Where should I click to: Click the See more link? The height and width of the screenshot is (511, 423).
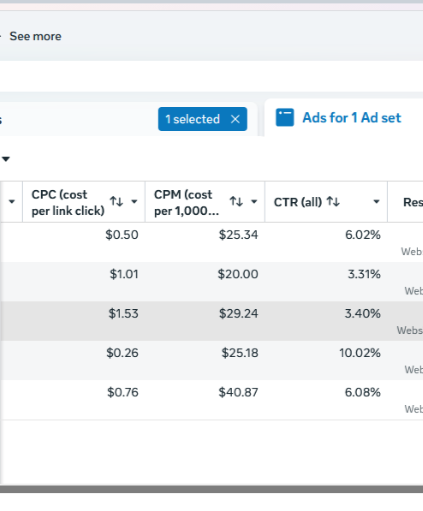point(35,36)
